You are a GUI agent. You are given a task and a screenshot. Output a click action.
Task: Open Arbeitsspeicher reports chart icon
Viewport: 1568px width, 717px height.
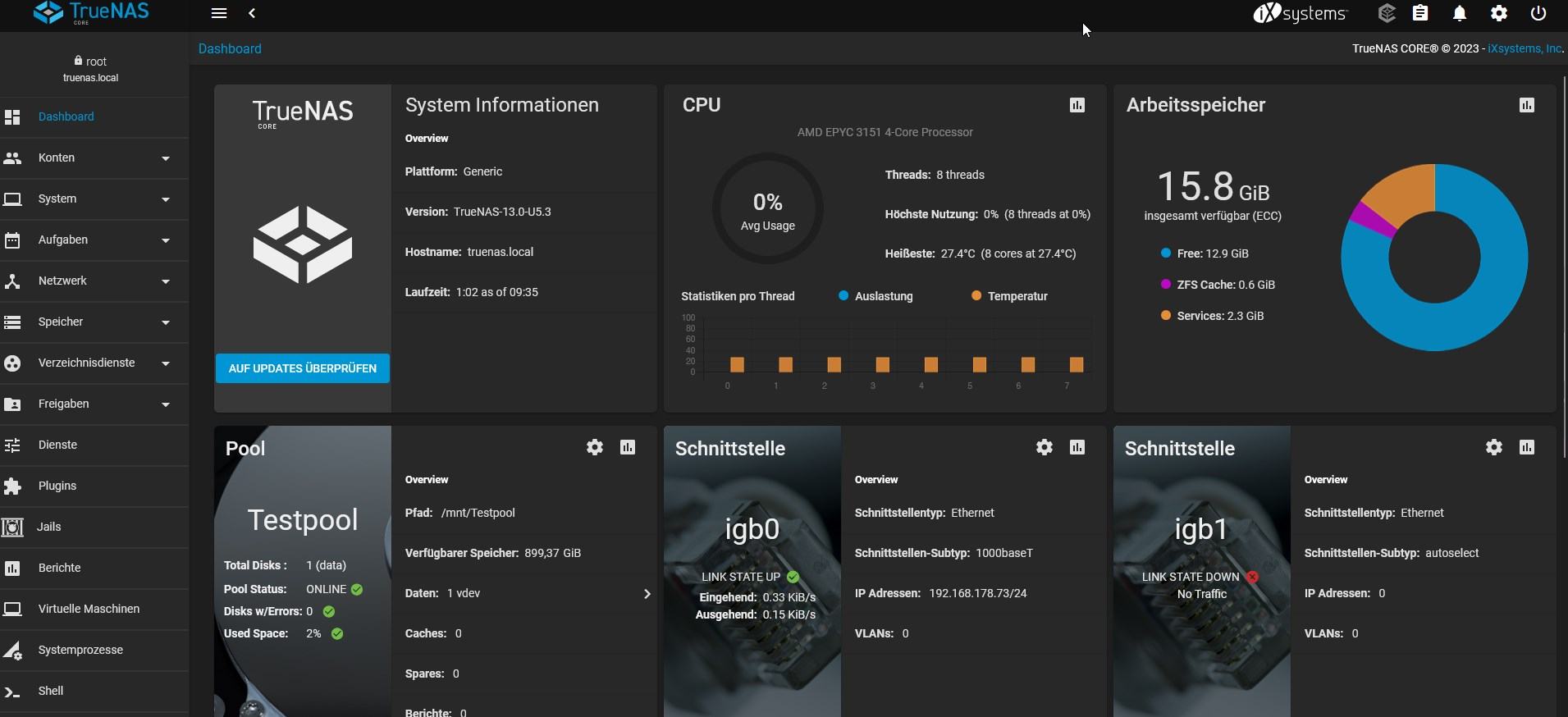(1527, 105)
